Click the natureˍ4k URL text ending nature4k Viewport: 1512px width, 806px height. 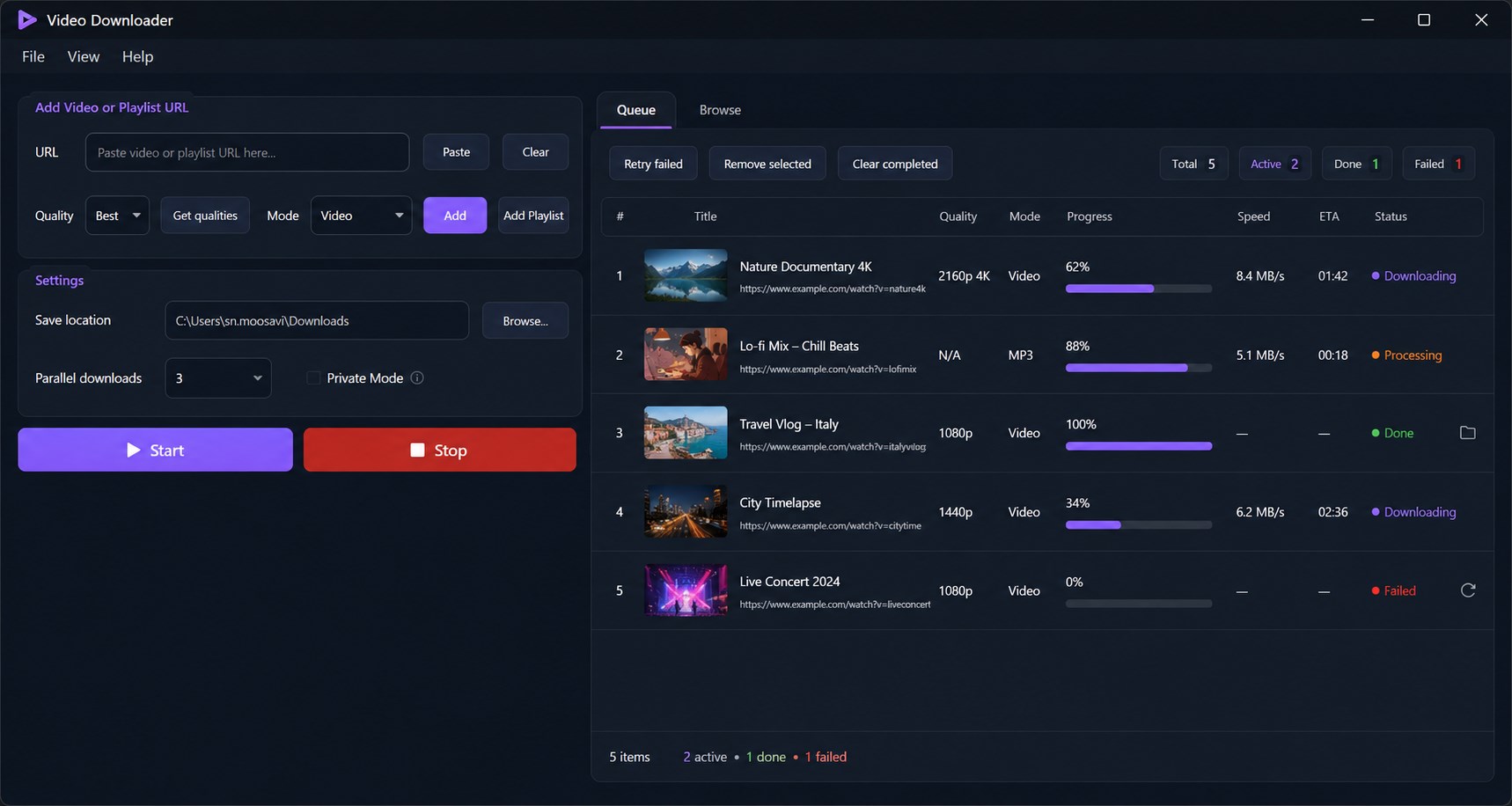[x=833, y=289]
